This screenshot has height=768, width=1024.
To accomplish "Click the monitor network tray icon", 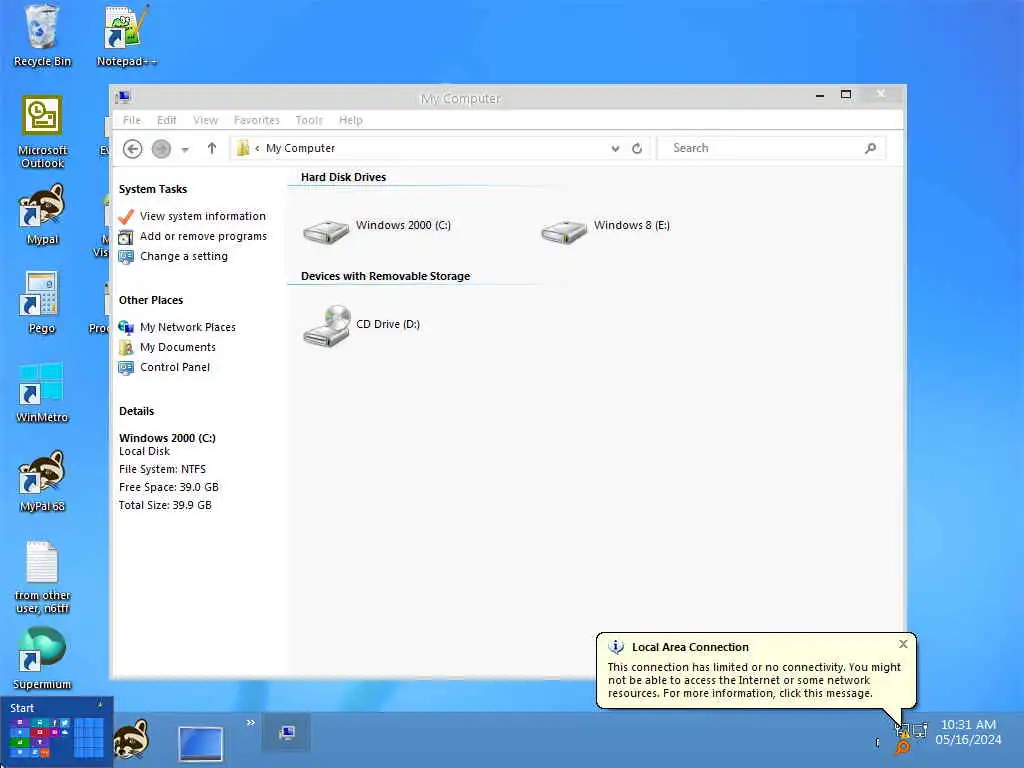I will pos(920,730).
